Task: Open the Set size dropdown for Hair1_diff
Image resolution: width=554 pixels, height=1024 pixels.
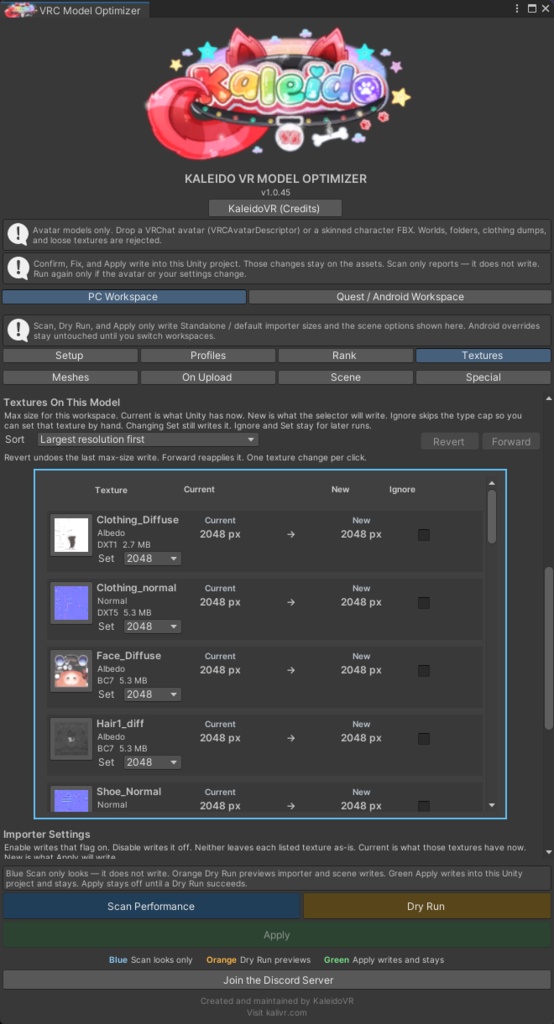Action: coord(152,762)
